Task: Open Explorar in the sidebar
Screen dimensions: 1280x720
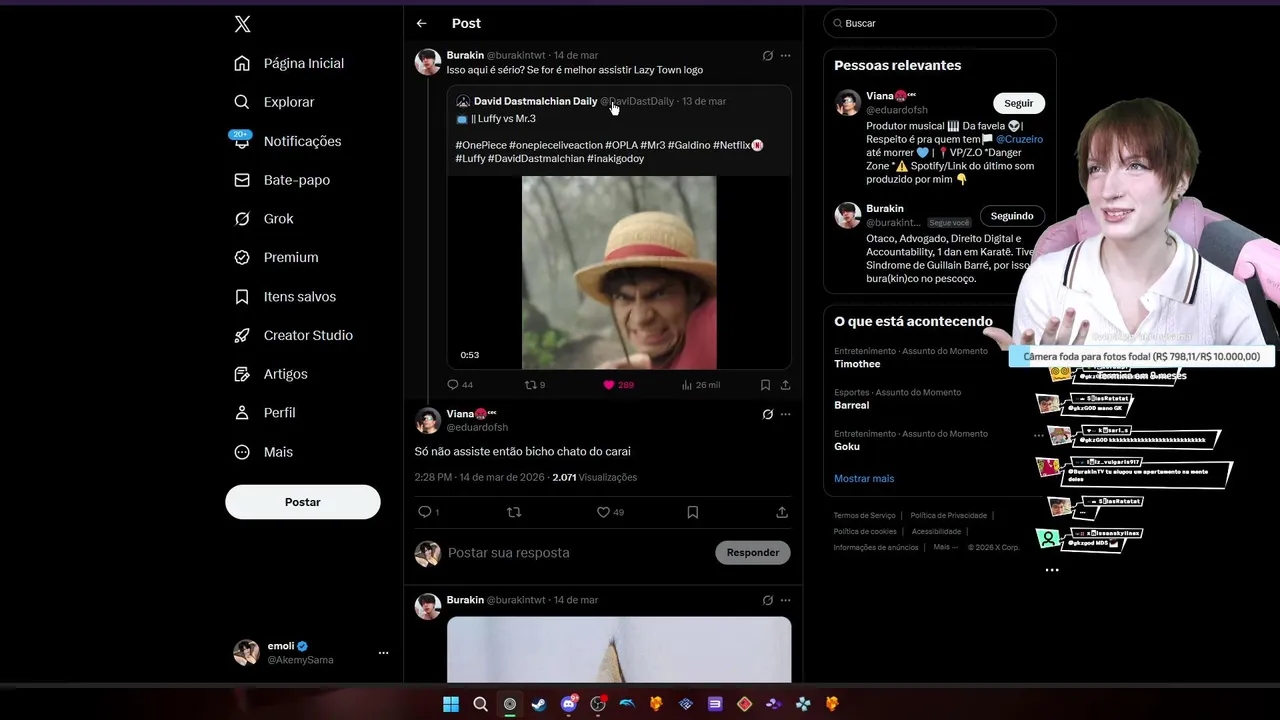Action: coord(275,102)
